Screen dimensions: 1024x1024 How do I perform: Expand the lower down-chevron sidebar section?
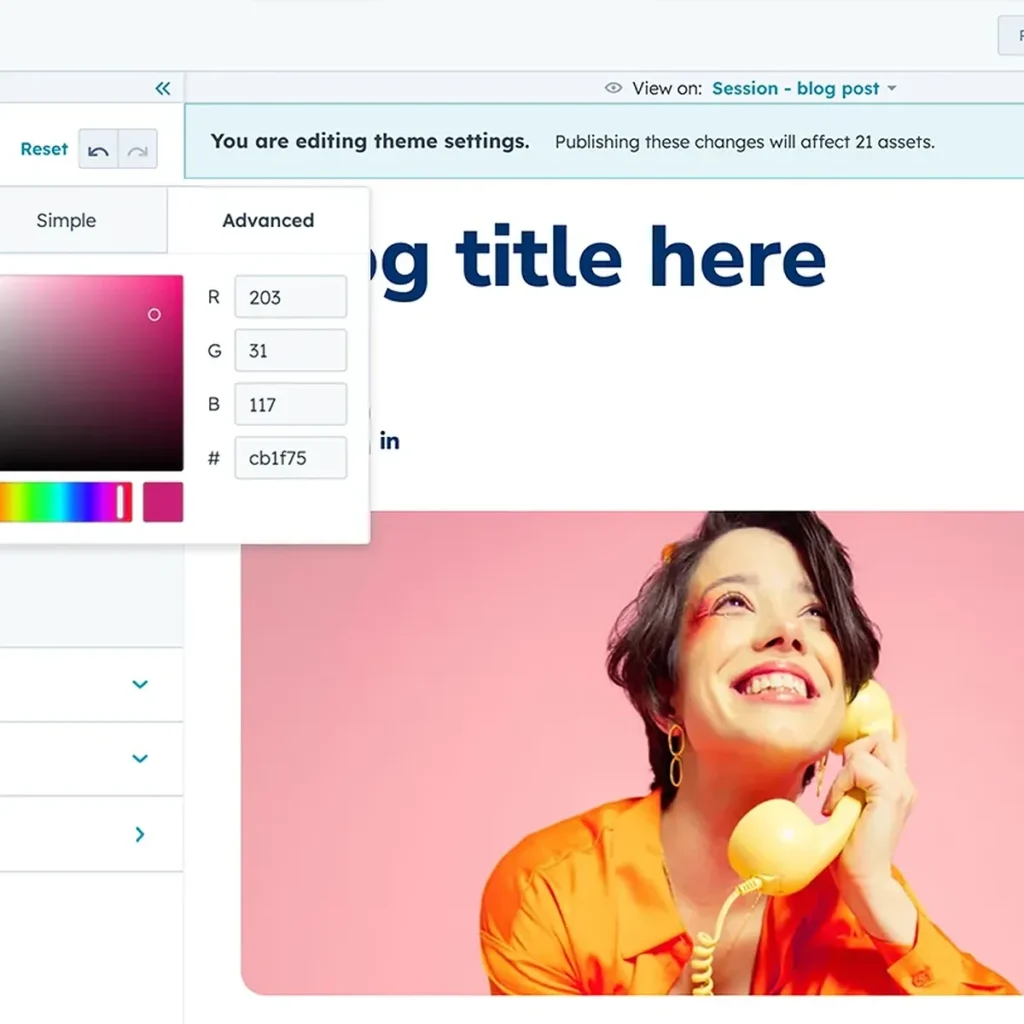pos(140,759)
